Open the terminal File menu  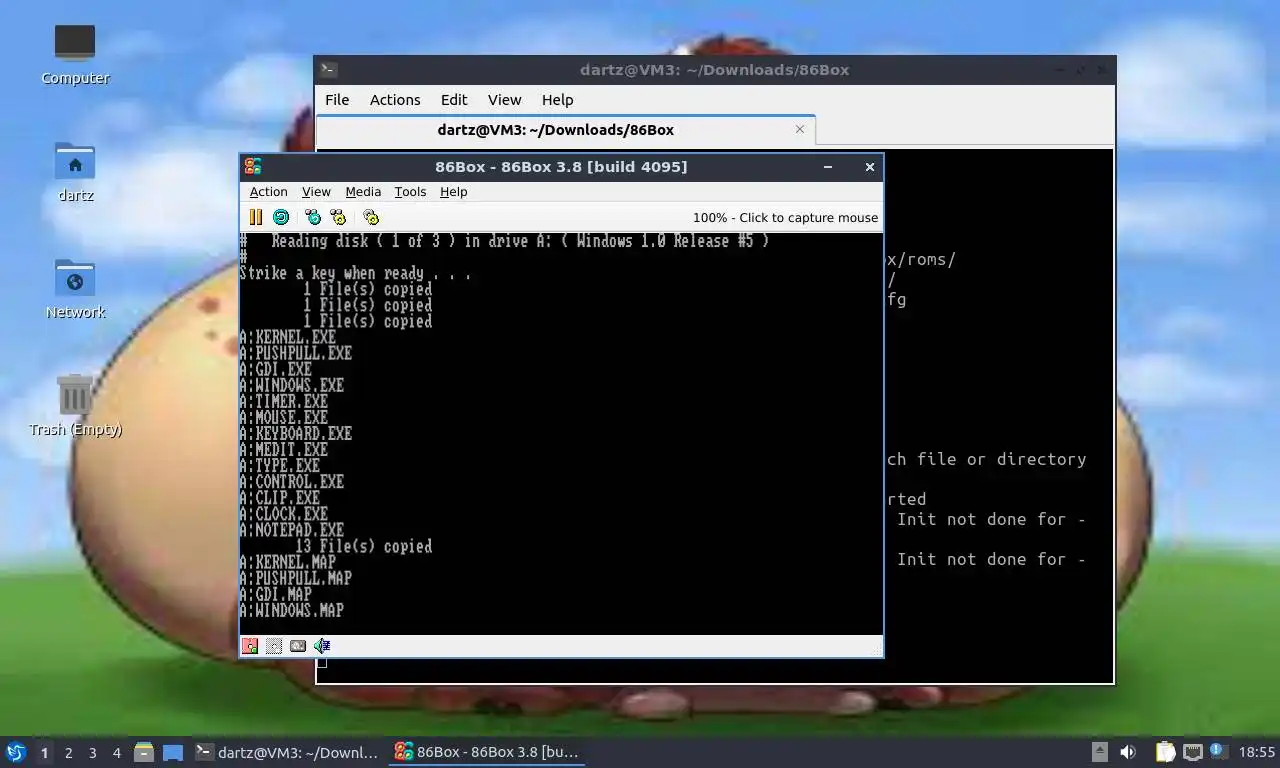[x=337, y=100]
